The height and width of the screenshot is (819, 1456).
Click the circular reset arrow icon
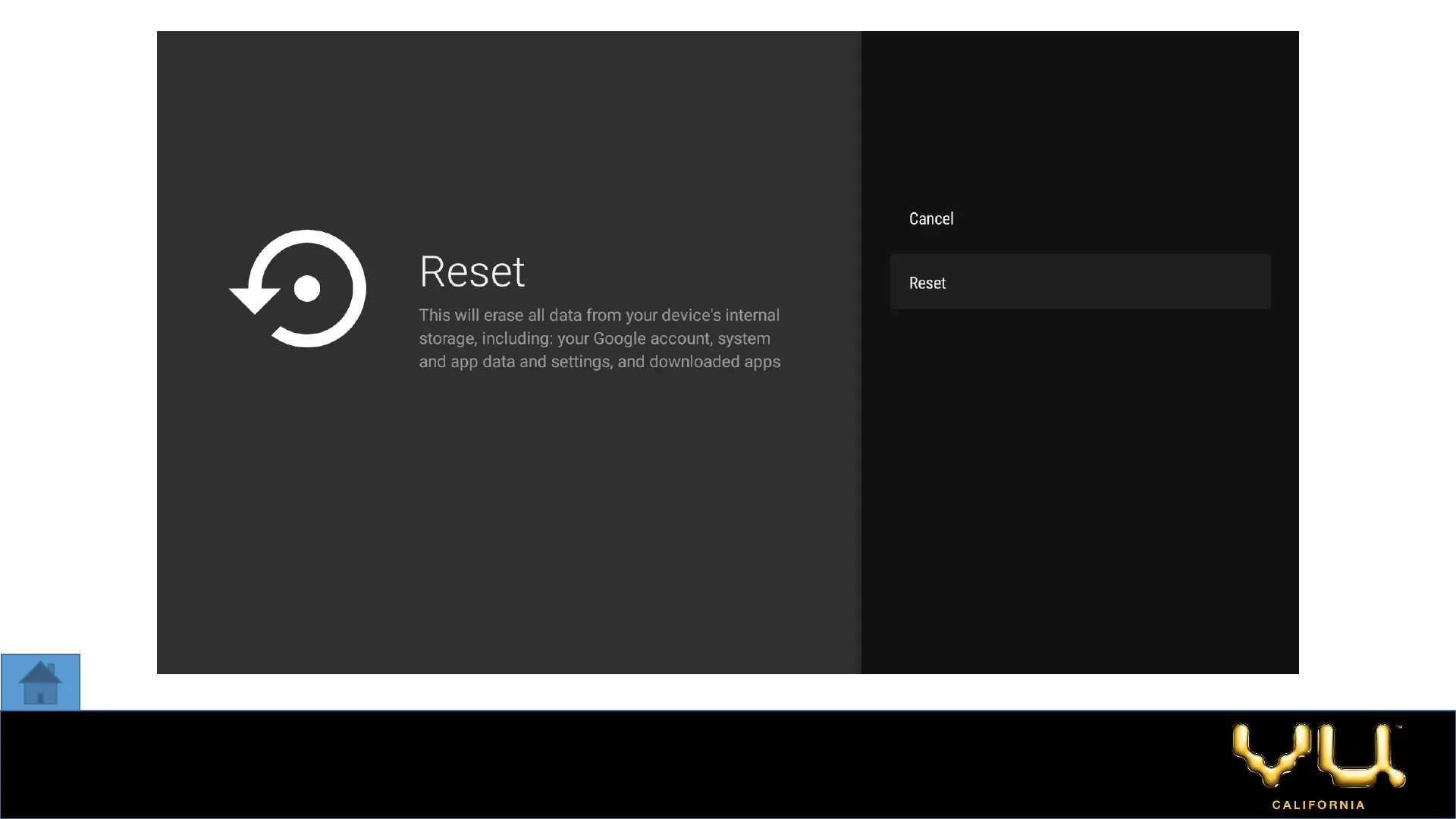(299, 288)
